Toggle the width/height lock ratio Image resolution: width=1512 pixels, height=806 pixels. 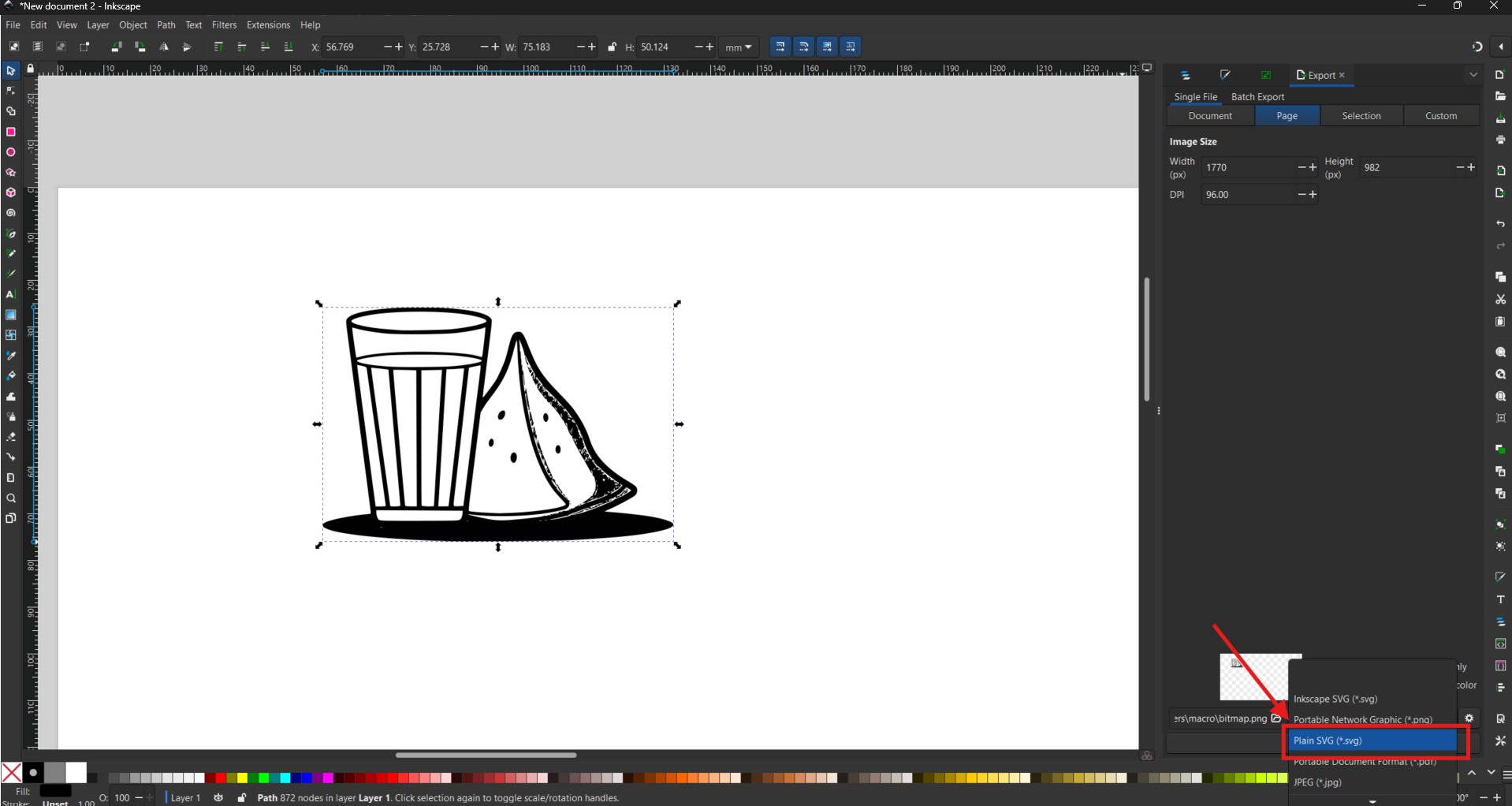pos(612,47)
